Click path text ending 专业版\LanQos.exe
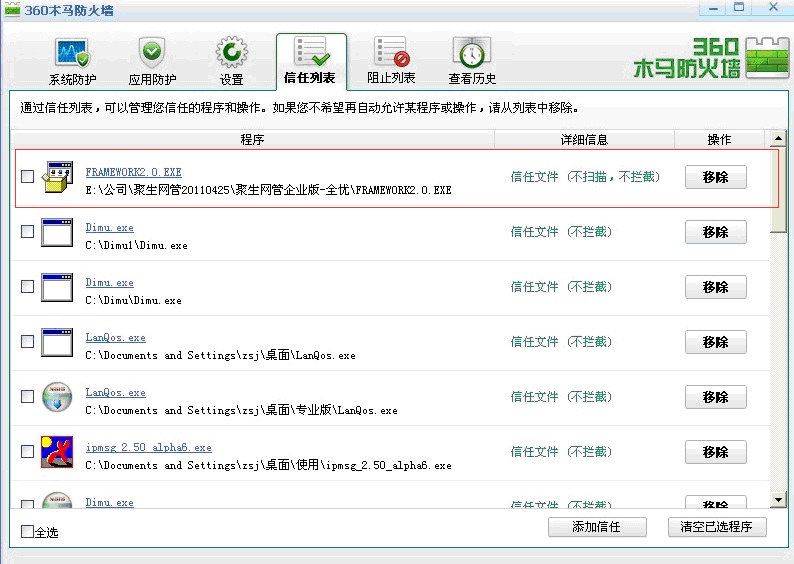Image resolution: width=794 pixels, height=564 pixels. point(242,410)
